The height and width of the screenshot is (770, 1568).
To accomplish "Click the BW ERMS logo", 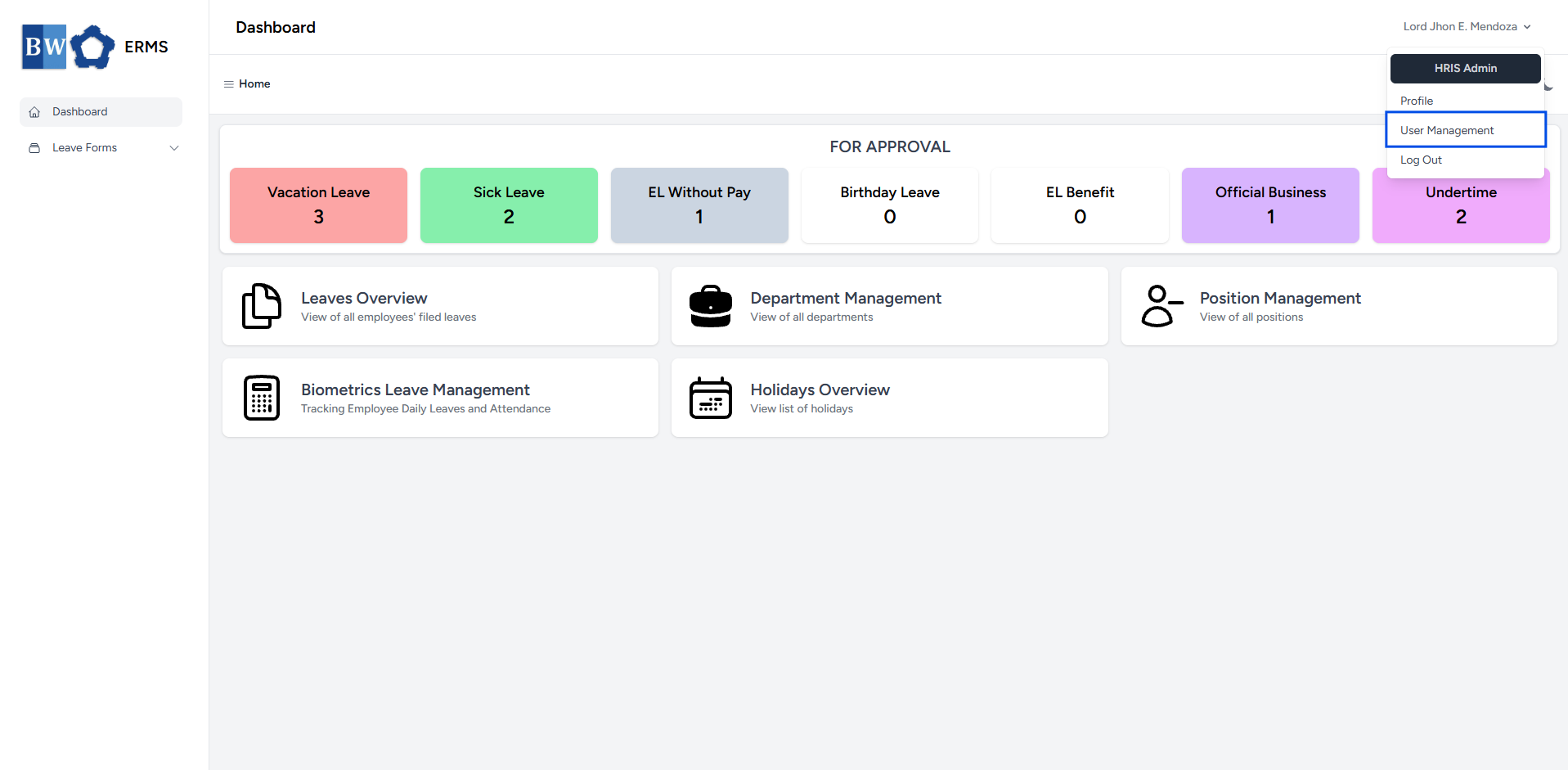I will [96, 47].
